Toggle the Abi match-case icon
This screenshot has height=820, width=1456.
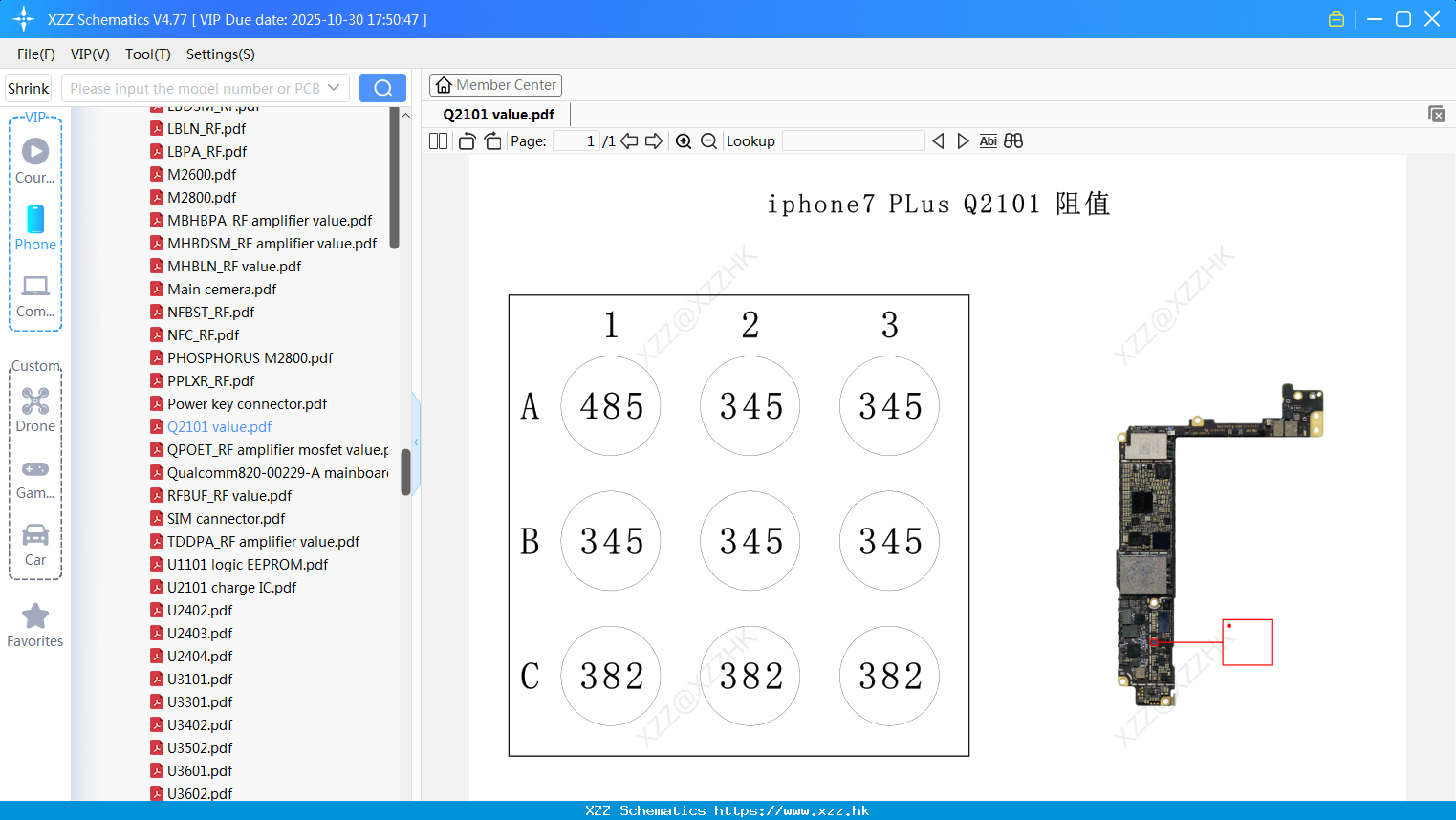click(x=988, y=140)
